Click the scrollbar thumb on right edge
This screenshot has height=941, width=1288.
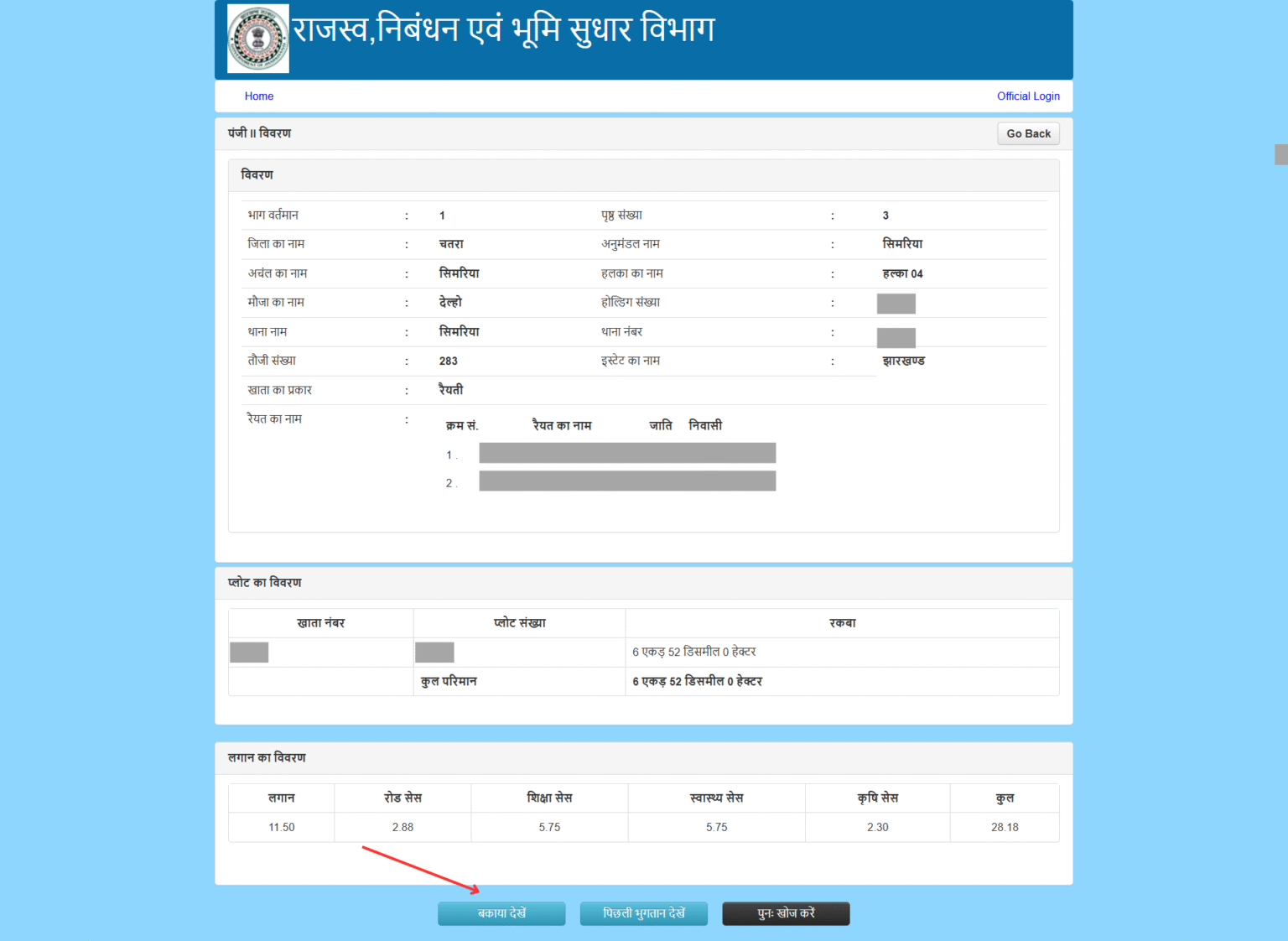point(1280,154)
